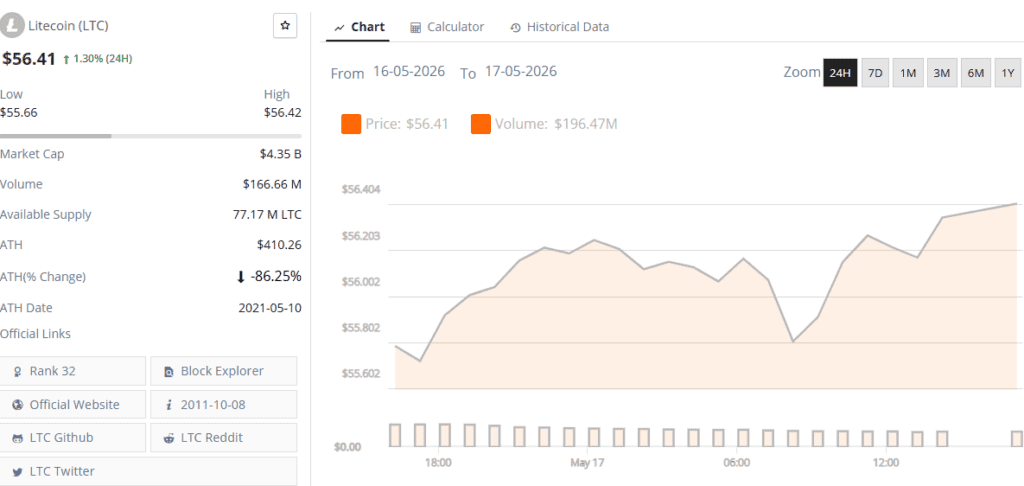Click the 1.30% (24H) change text

click(103, 59)
